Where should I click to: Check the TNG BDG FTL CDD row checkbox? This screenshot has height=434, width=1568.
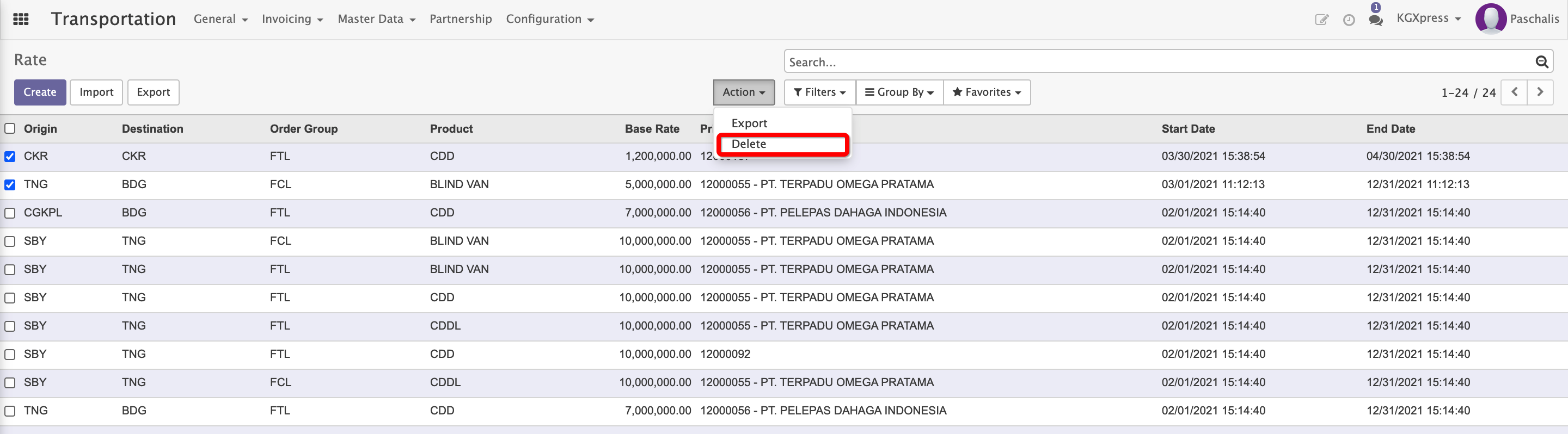pyautogui.click(x=10, y=412)
